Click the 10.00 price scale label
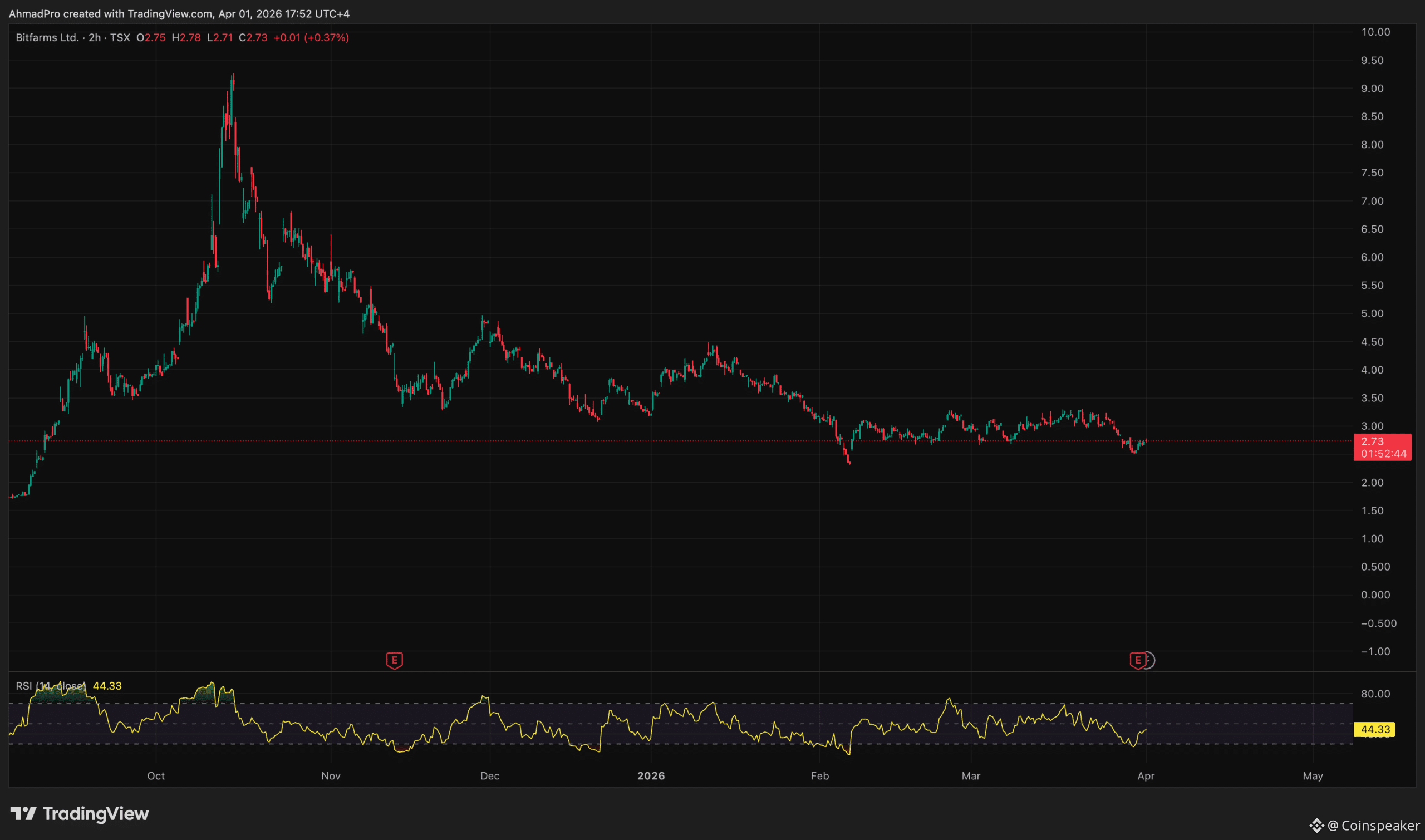1425x840 pixels. pos(1375,32)
